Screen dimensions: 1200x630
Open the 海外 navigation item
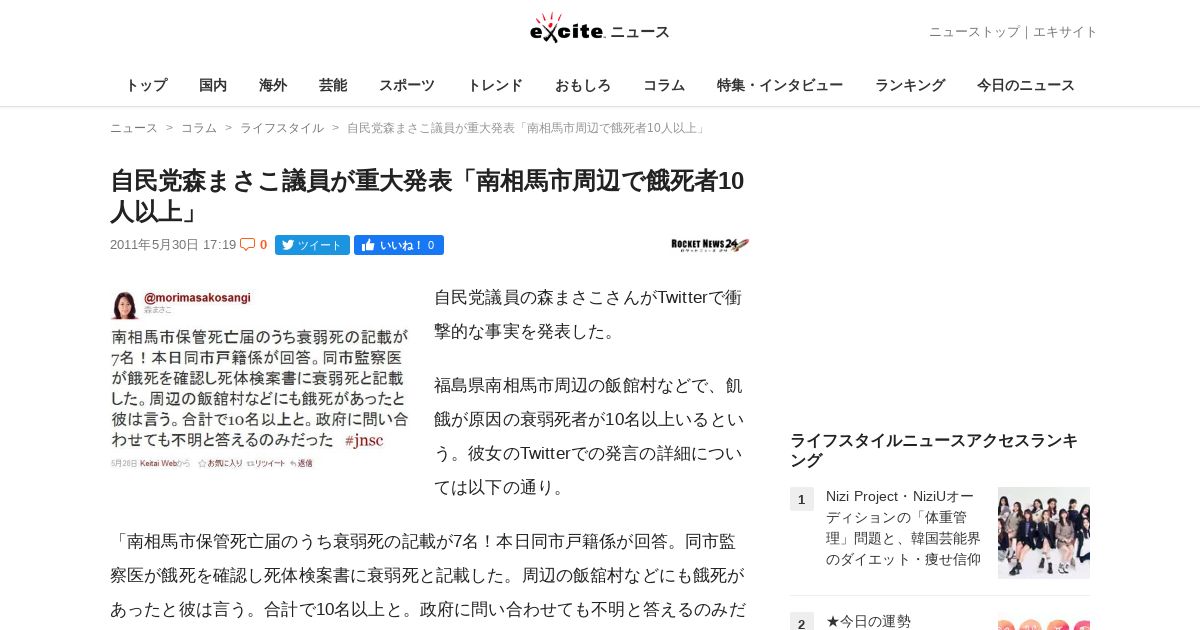(273, 86)
